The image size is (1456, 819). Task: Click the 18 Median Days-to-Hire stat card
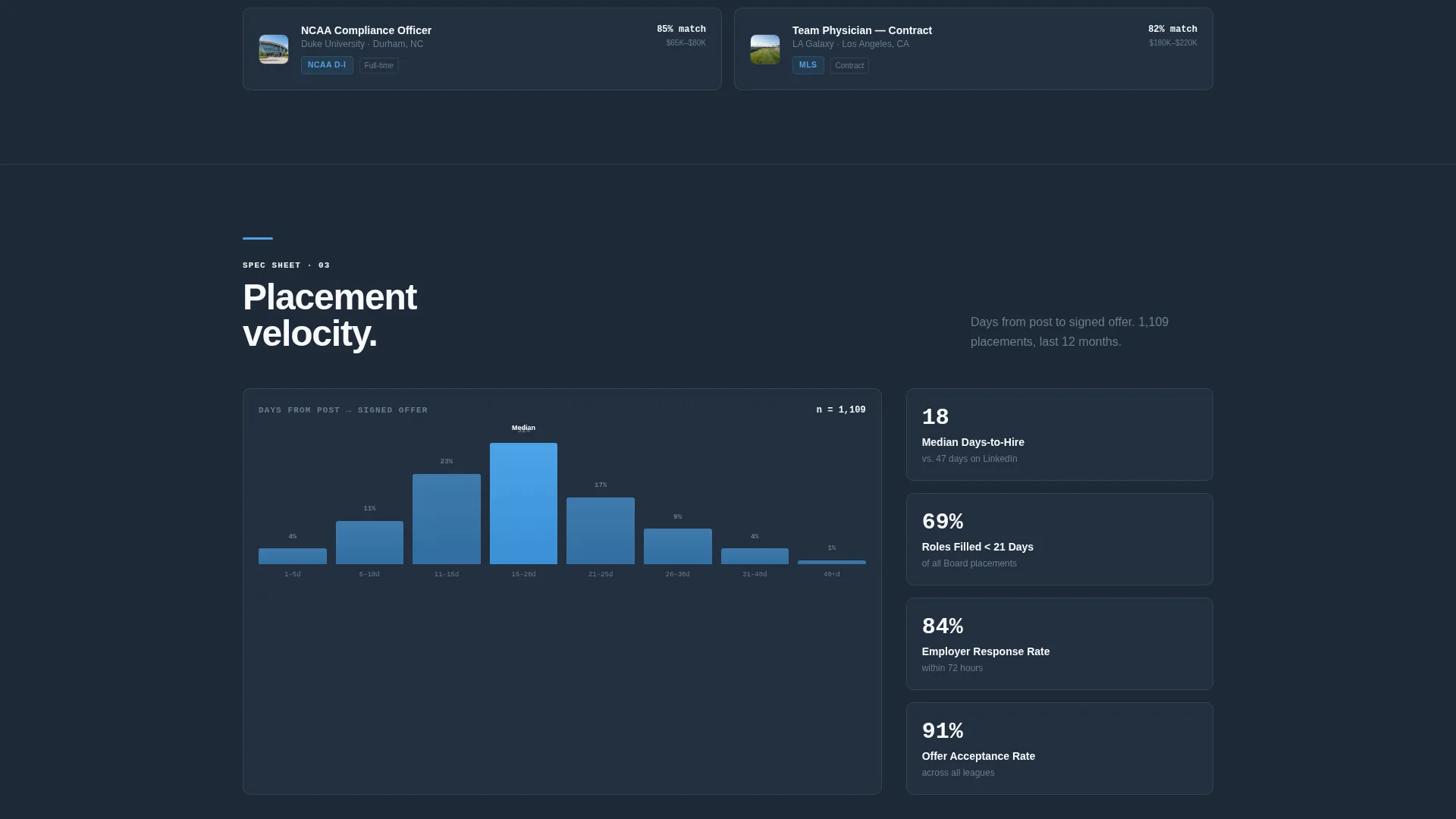tap(1059, 435)
